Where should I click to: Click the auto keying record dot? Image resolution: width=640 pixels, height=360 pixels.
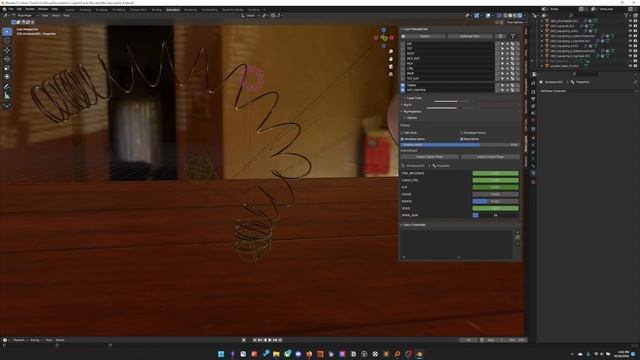coord(244,340)
